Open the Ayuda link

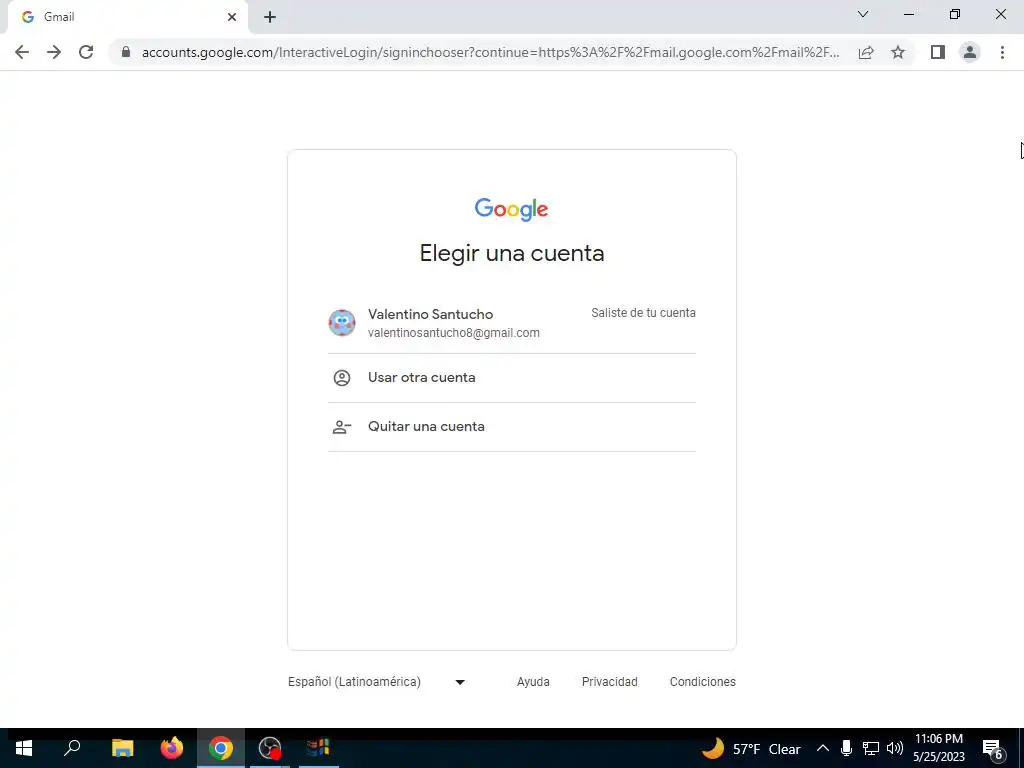point(533,682)
